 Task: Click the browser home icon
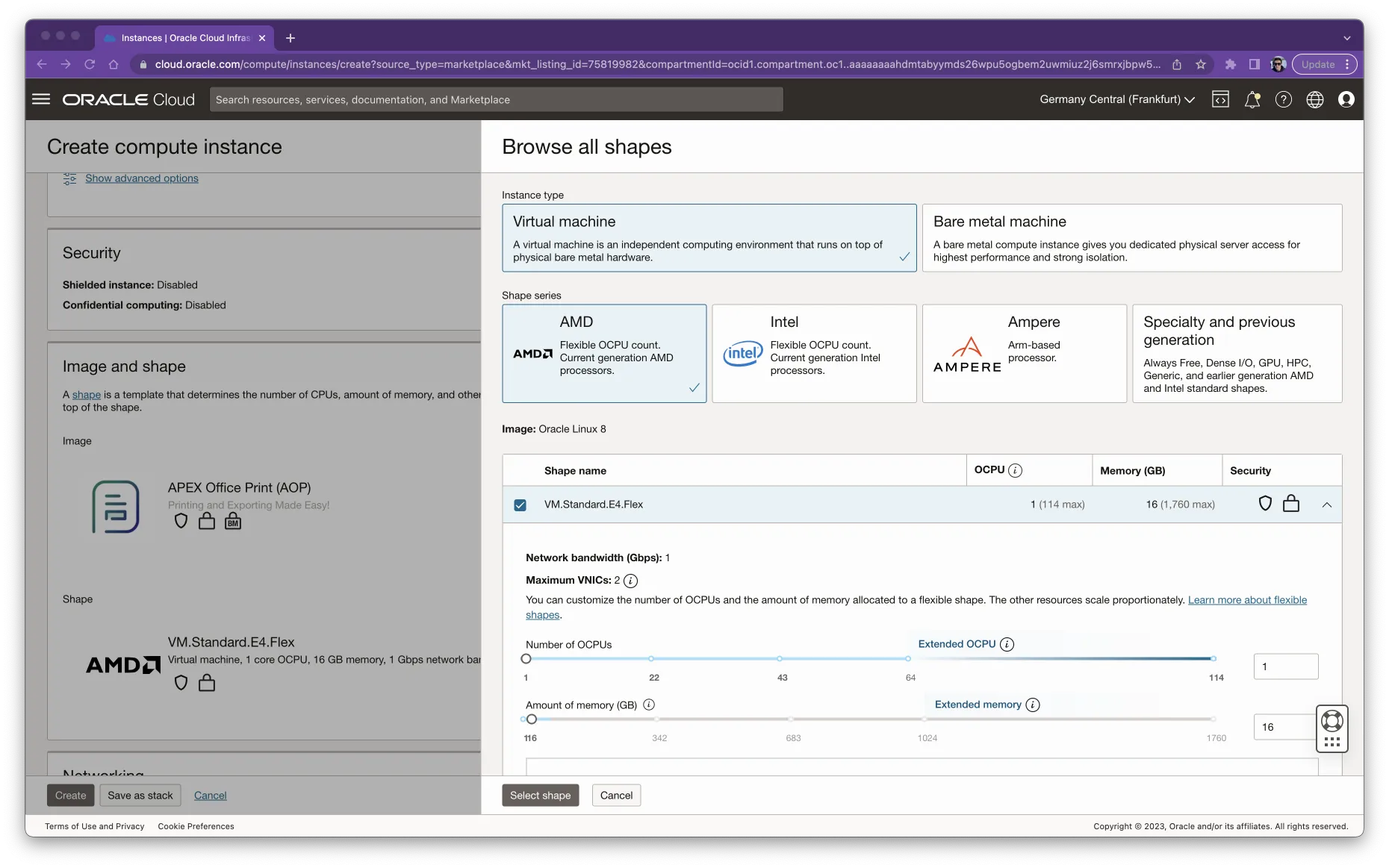(x=114, y=64)
